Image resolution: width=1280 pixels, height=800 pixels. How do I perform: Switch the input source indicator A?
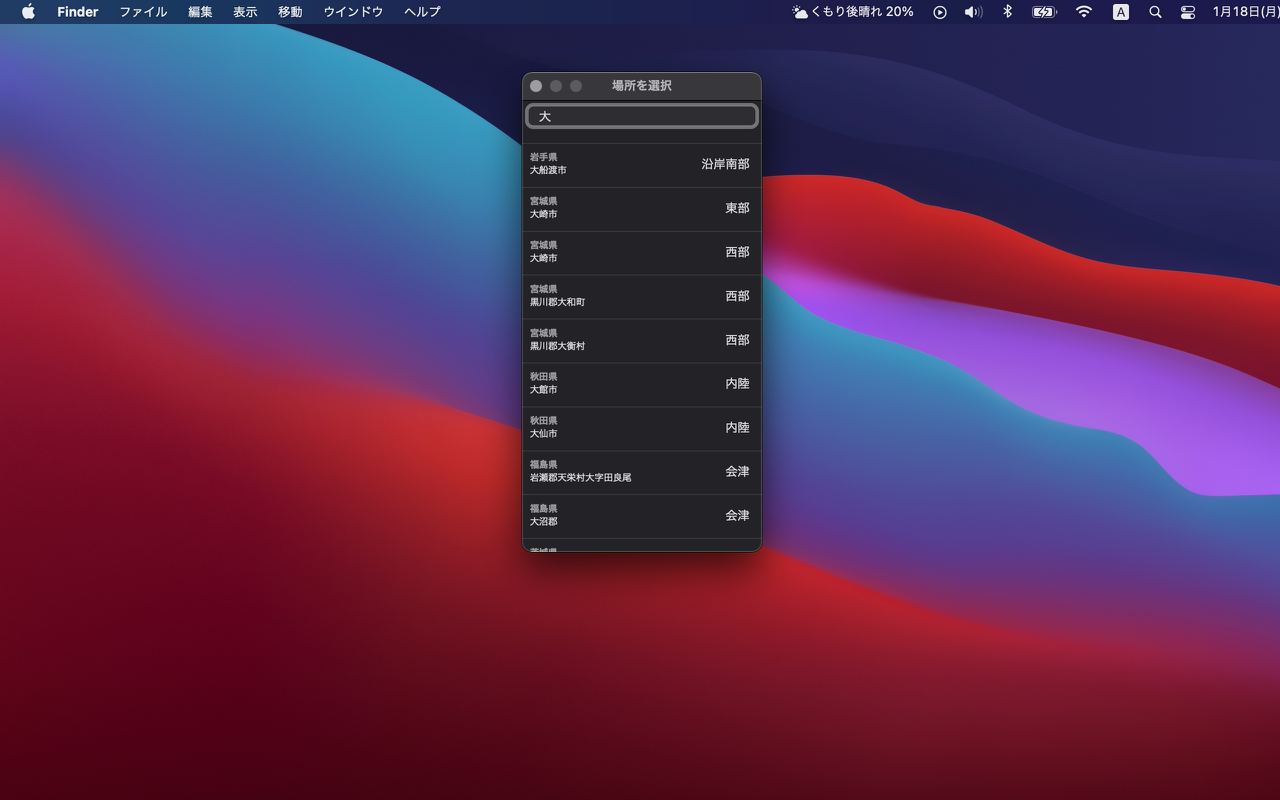coord(1121,12)
